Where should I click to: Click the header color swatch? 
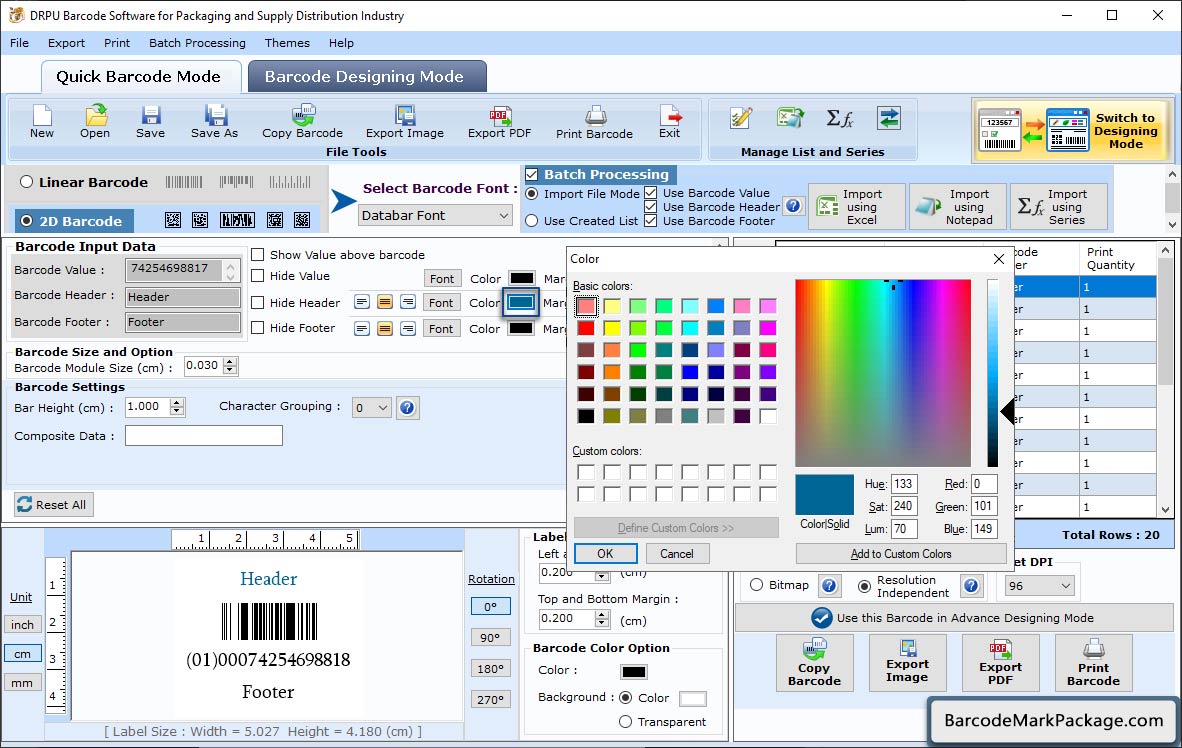[520, 302]
